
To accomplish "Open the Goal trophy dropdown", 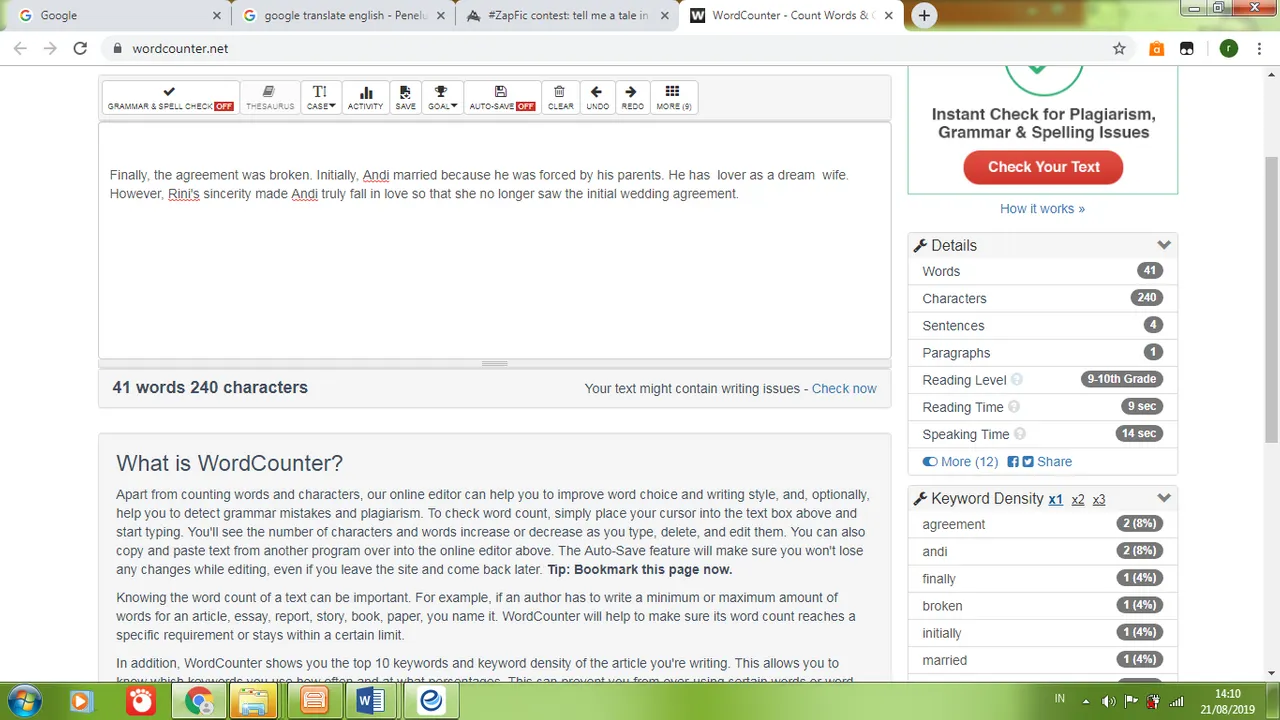I will [x=441, y=97].
